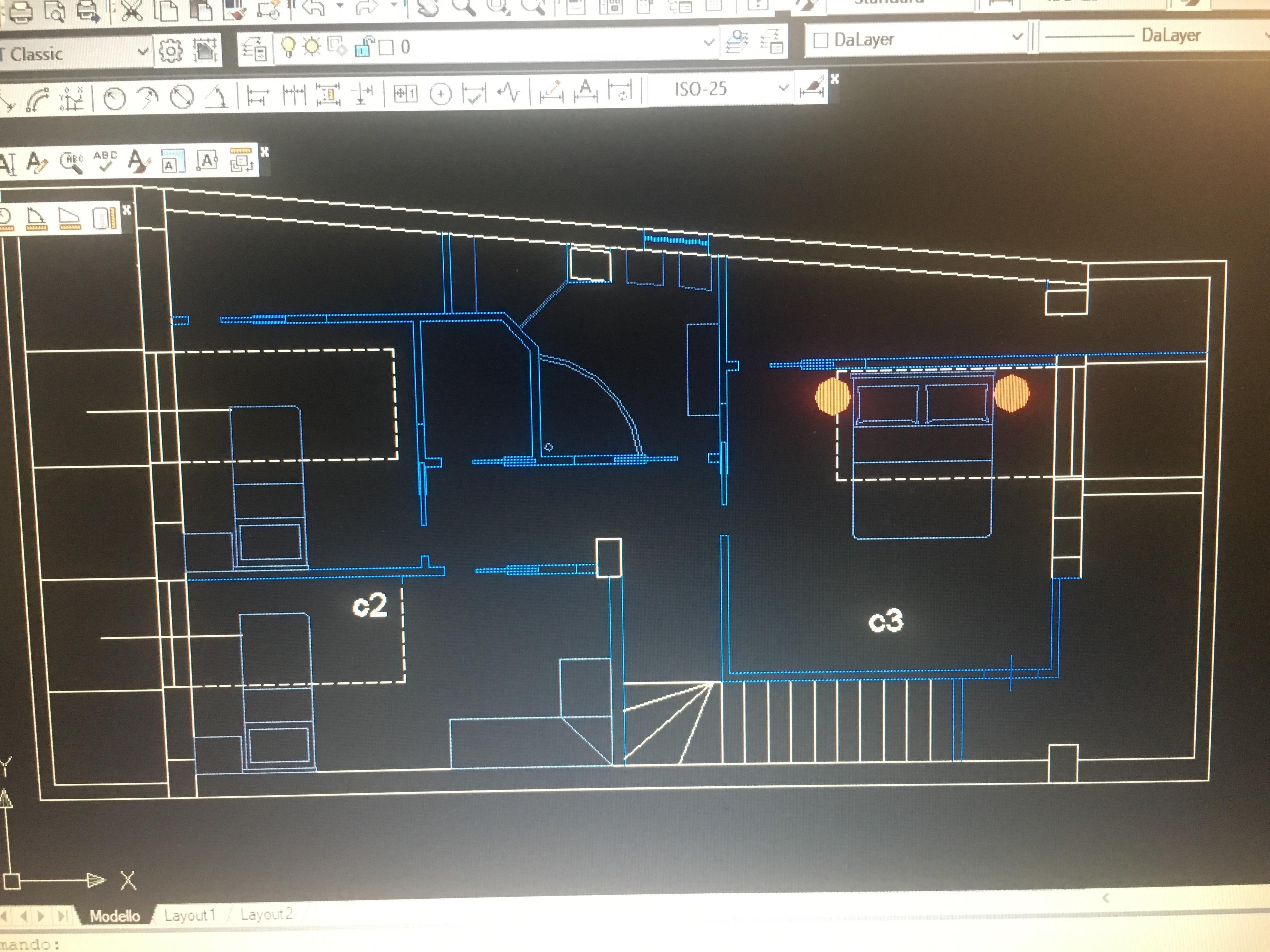Select the diameter dimension tool

182,97
